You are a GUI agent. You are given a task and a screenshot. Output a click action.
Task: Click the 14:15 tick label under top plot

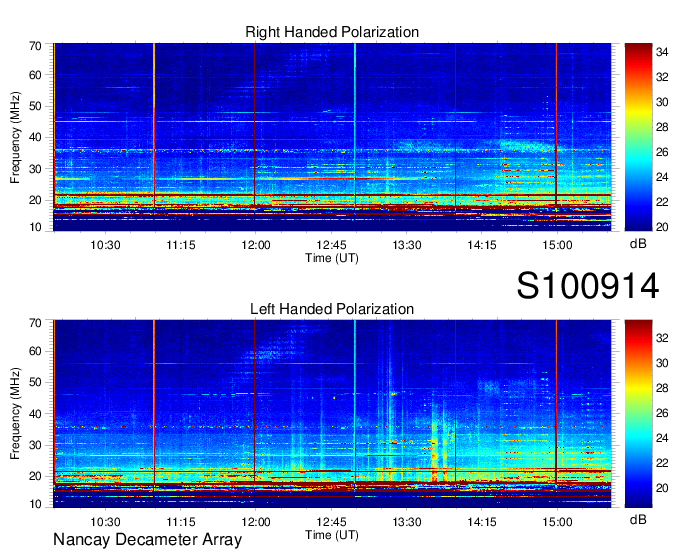482,245
